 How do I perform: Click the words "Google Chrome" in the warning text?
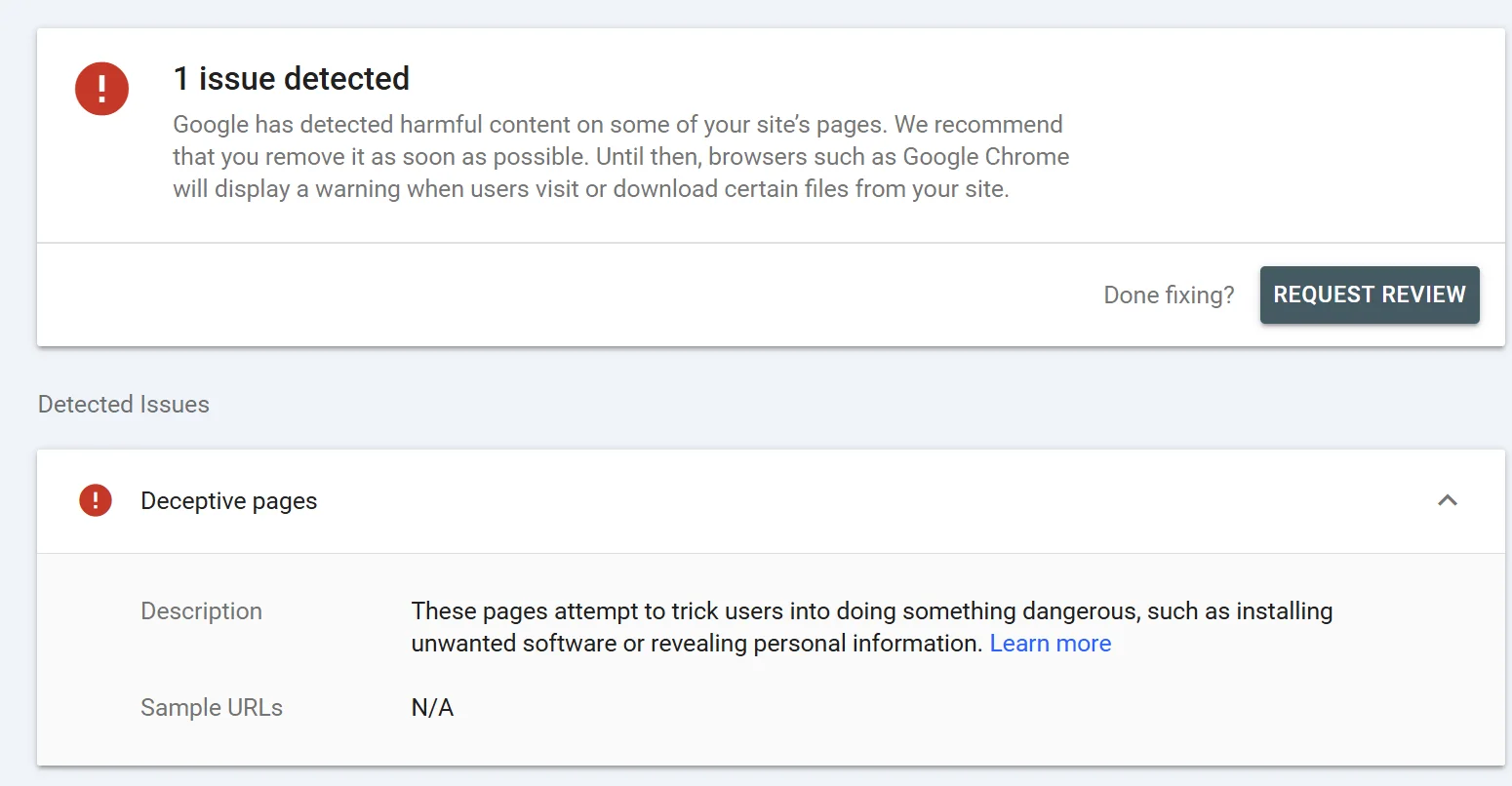click(x=985, y=157)
